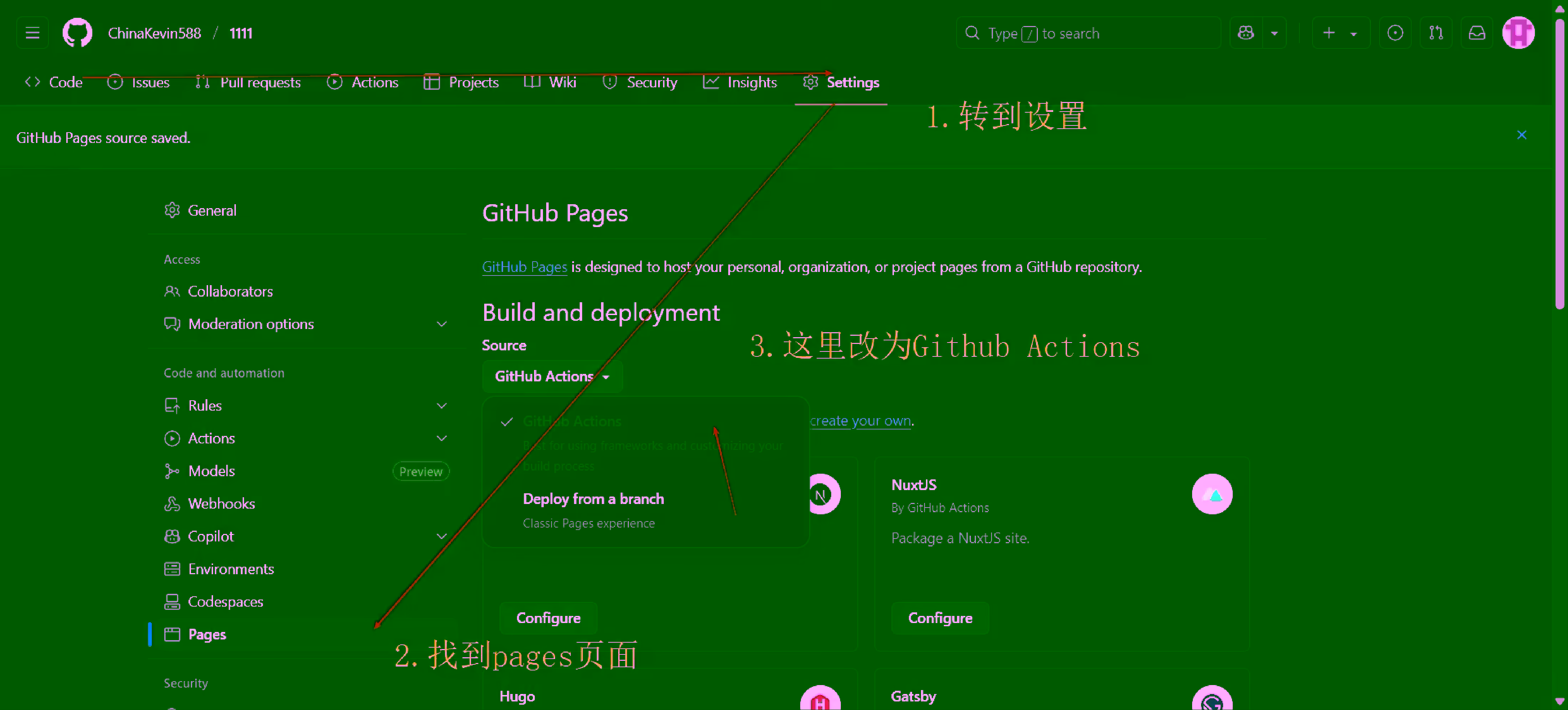Screen dimensions: 1568x710
Task: Click the sidebar Copilot icon
Action: pos(172,536)
